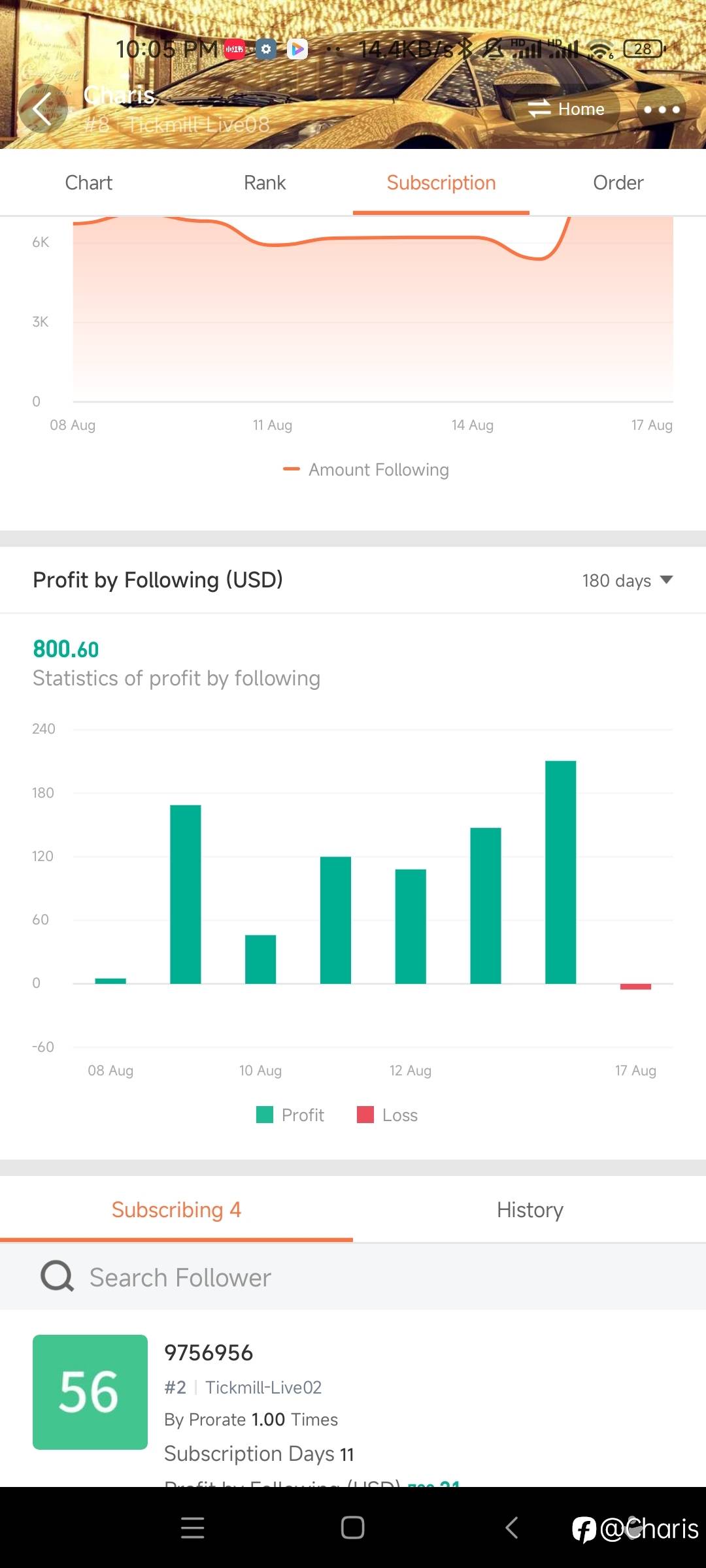
Task: Open the History tab
Action: coord(529,1210)
